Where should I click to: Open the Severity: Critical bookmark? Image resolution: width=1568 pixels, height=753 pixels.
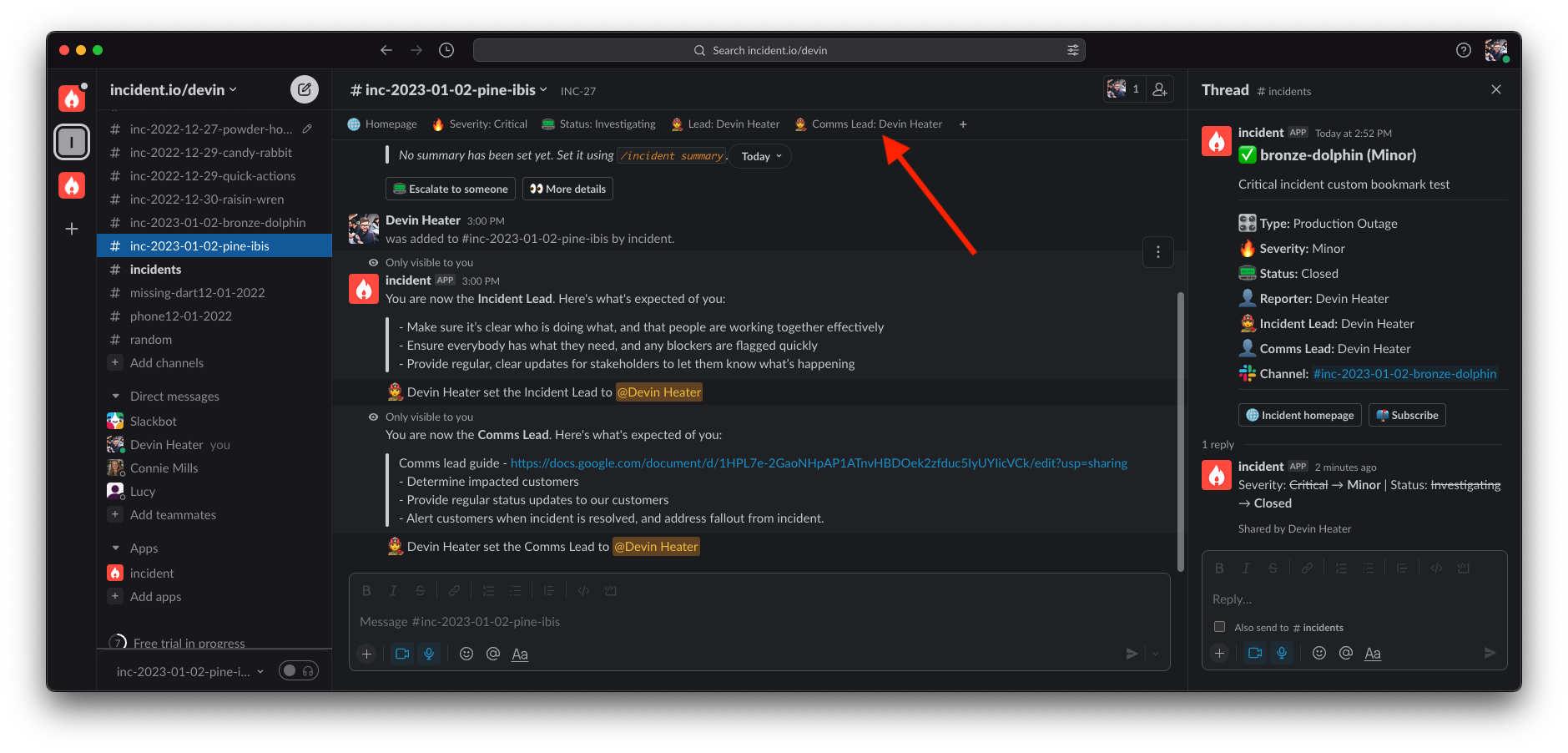coord(480,124)
